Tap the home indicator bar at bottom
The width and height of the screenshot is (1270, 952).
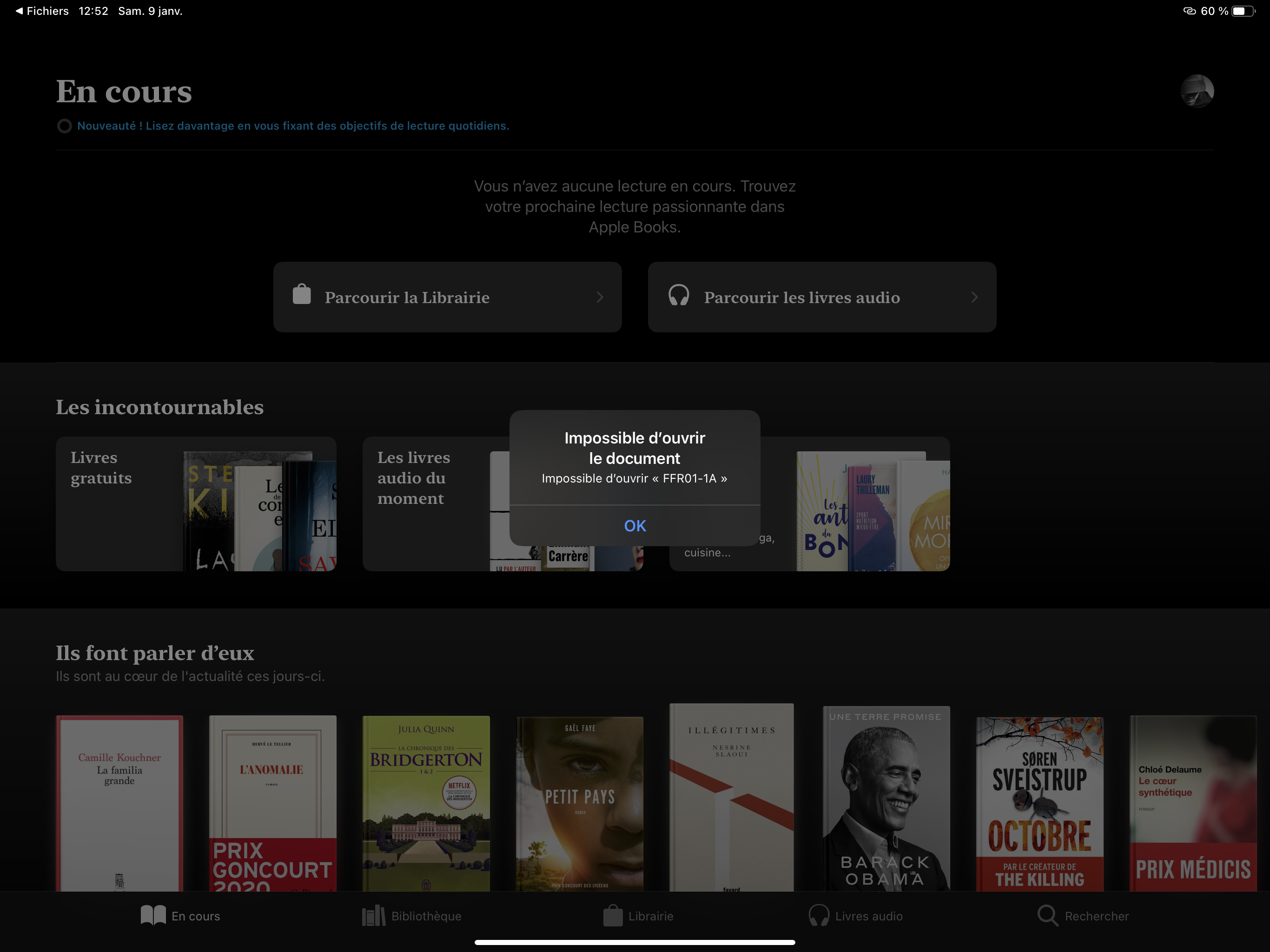[635, 942]
